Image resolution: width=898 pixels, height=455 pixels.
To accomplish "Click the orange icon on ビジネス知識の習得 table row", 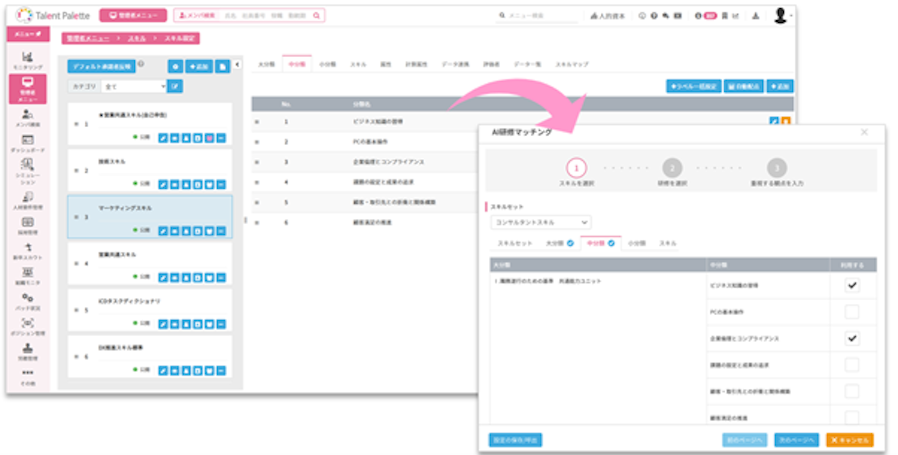I will tap(786, 121).
